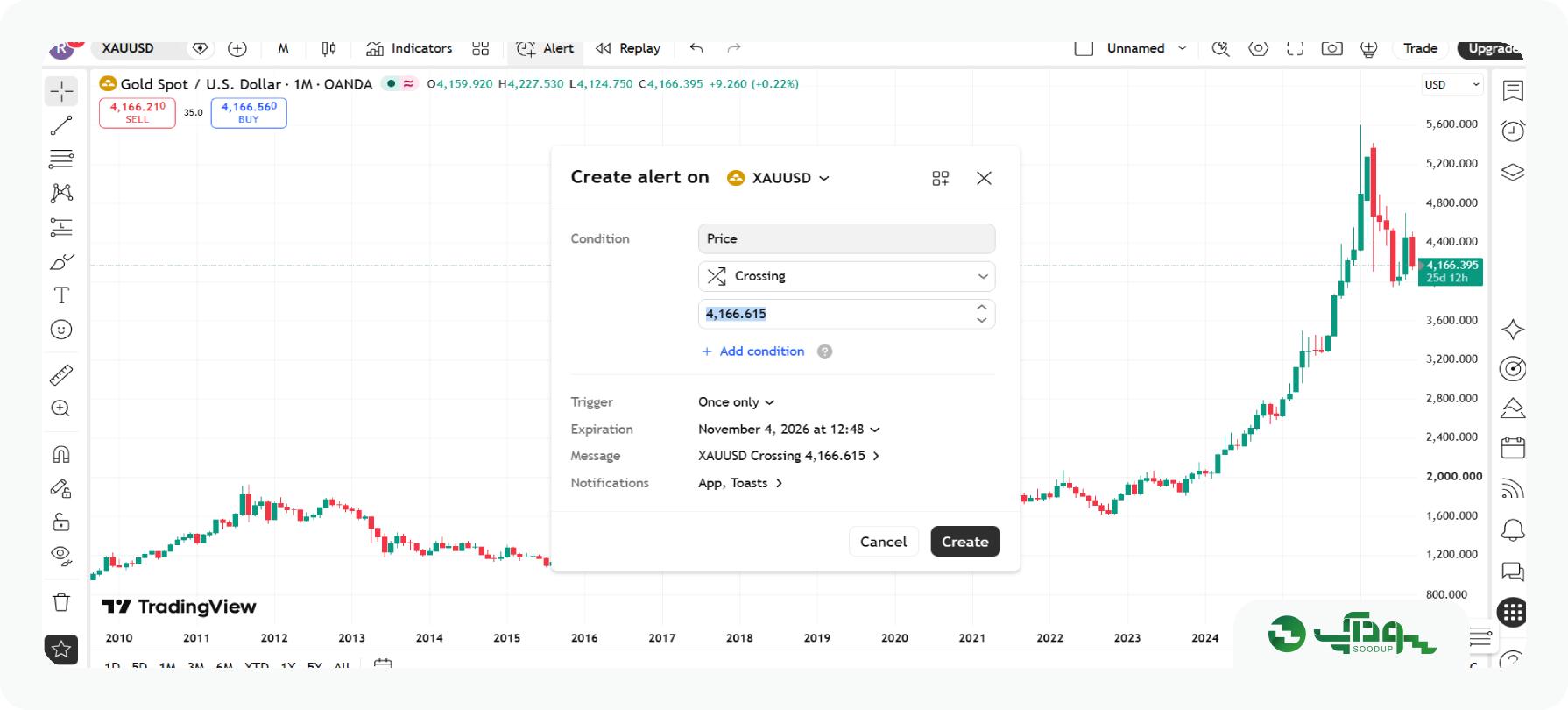Open the Trigger 'Once only' dropdown
The image size is (1568, 710).
(x=737, y=402)
